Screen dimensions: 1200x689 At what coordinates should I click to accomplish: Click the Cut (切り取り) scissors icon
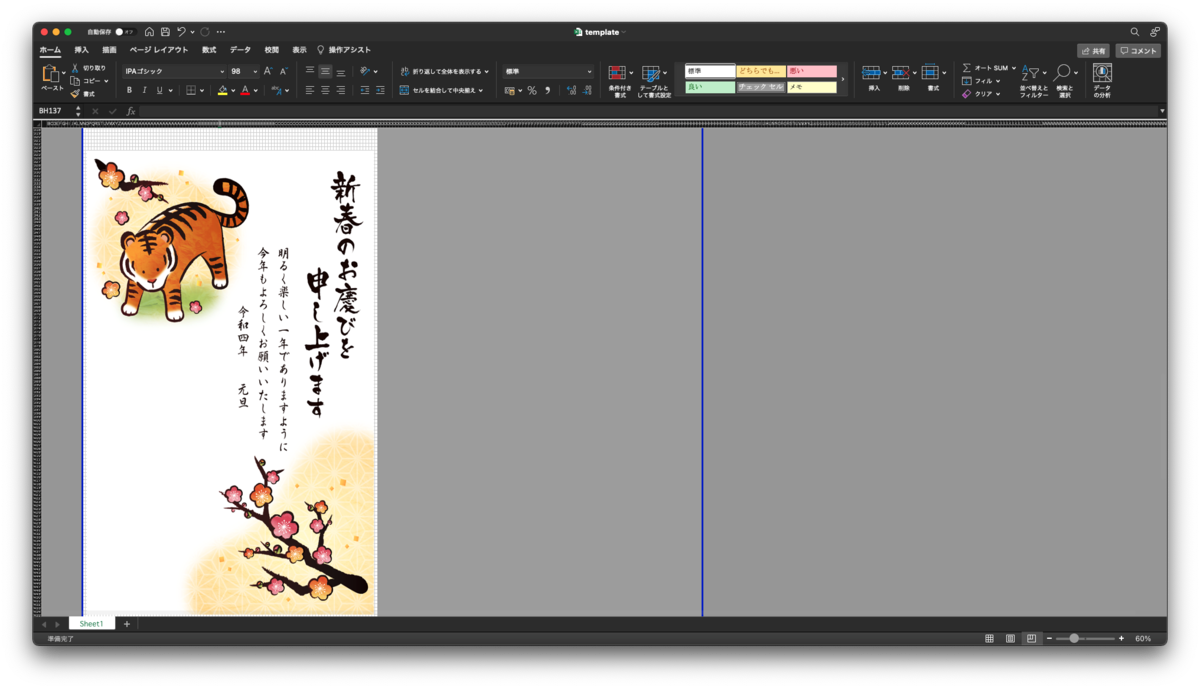[76, 68]
